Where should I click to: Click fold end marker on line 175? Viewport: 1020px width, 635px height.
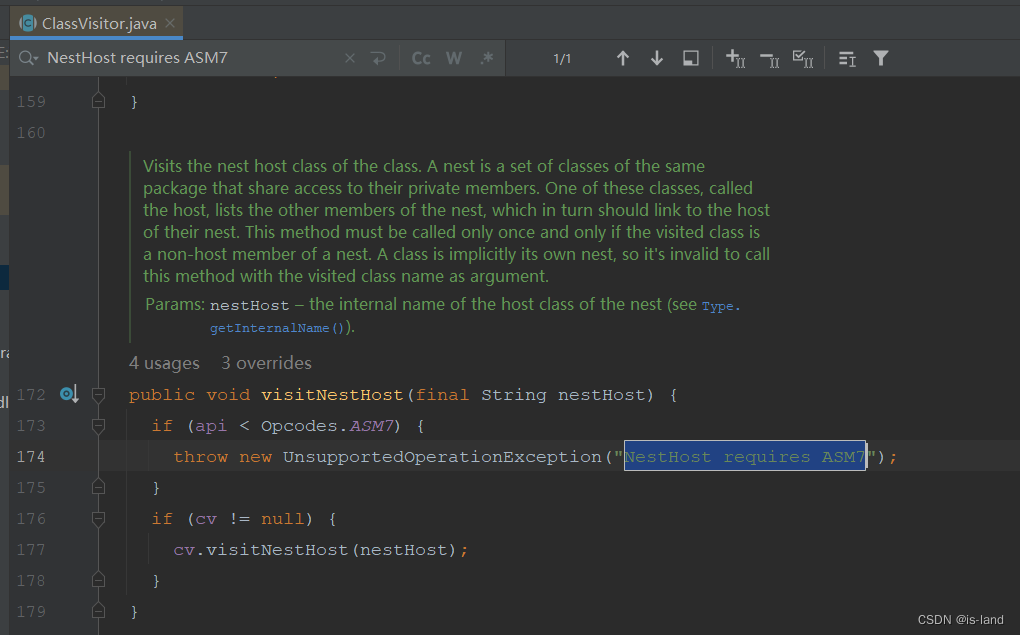pos(98,487)
